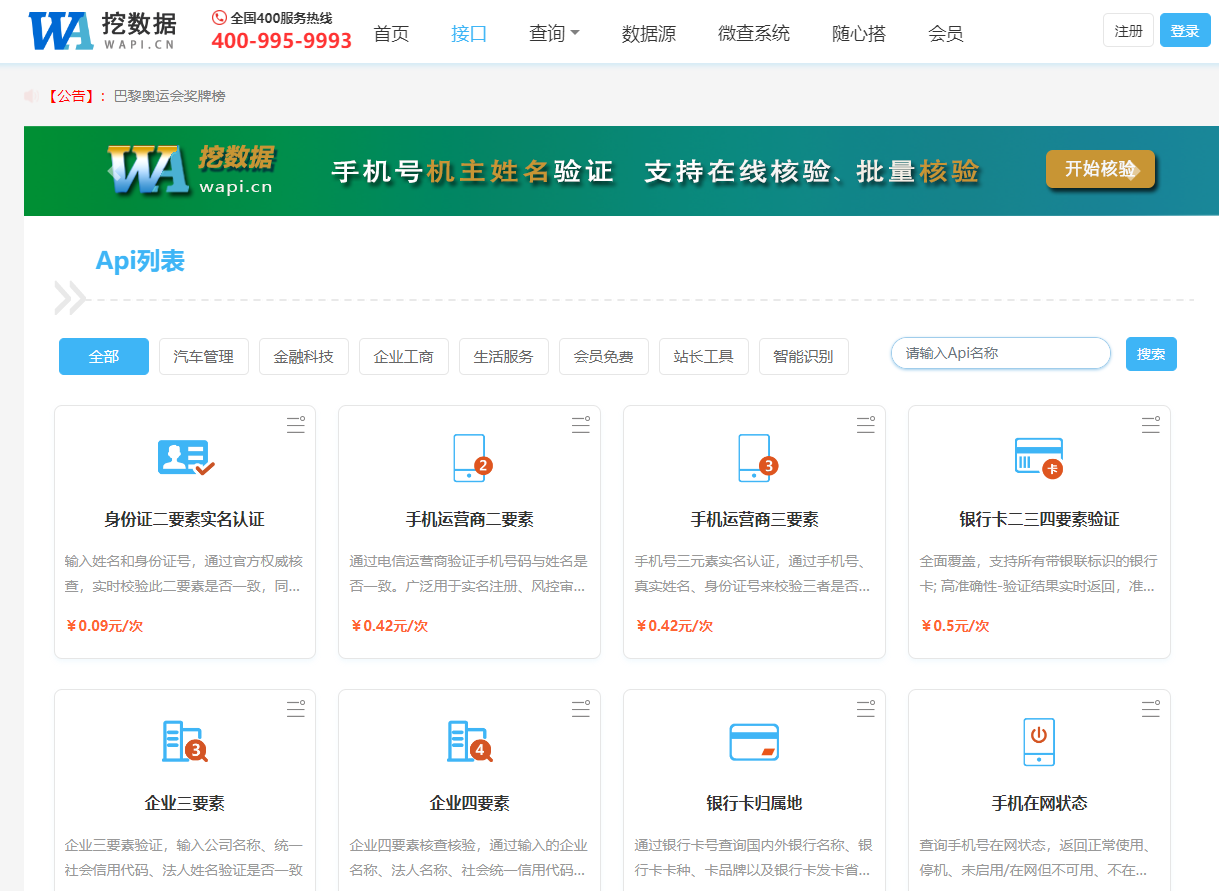
Task: Open the menu icon on 企业四要素 card
Action: [581, 709]
